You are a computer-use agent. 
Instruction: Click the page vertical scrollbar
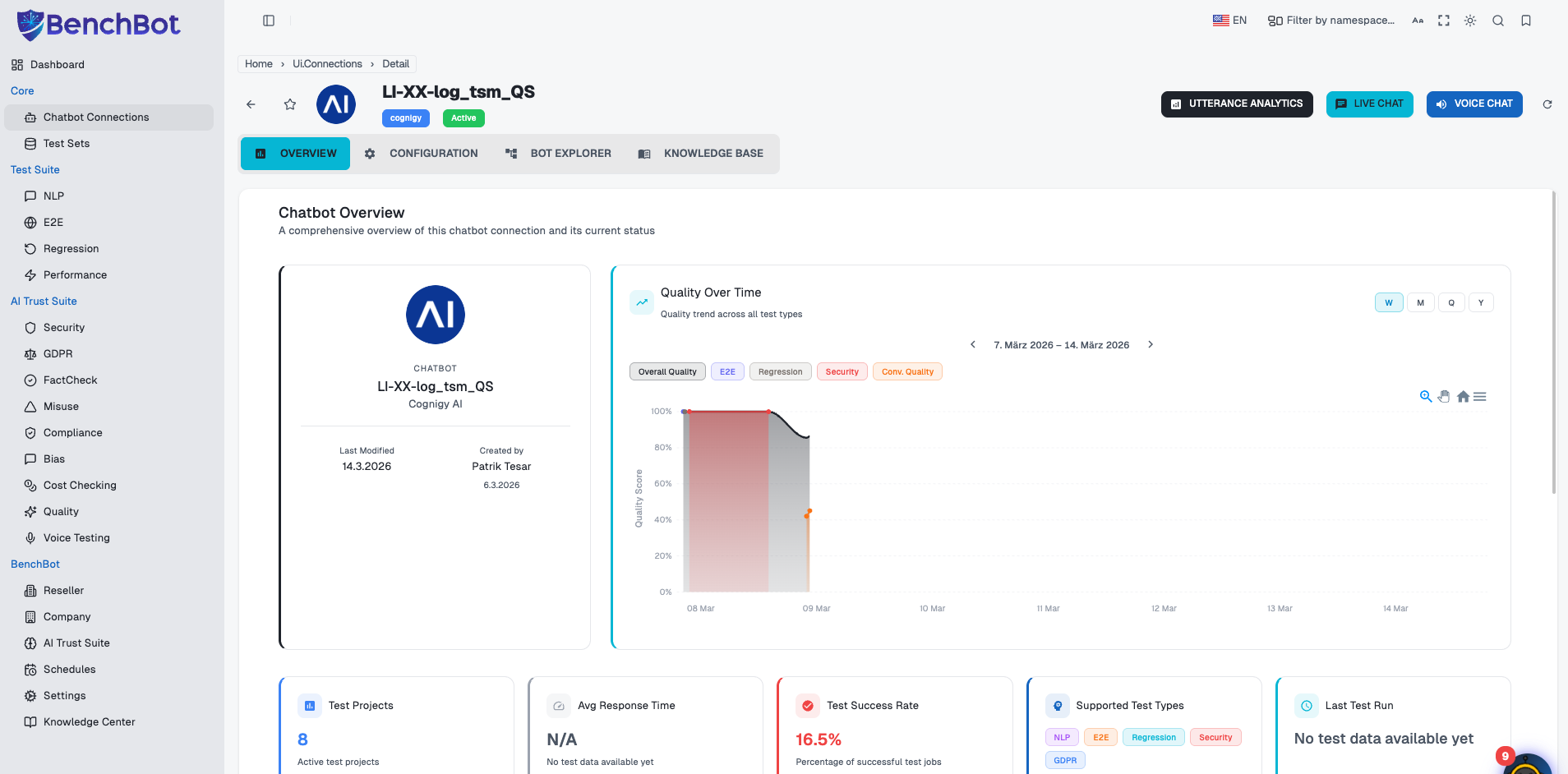(x=1553, y=342)
